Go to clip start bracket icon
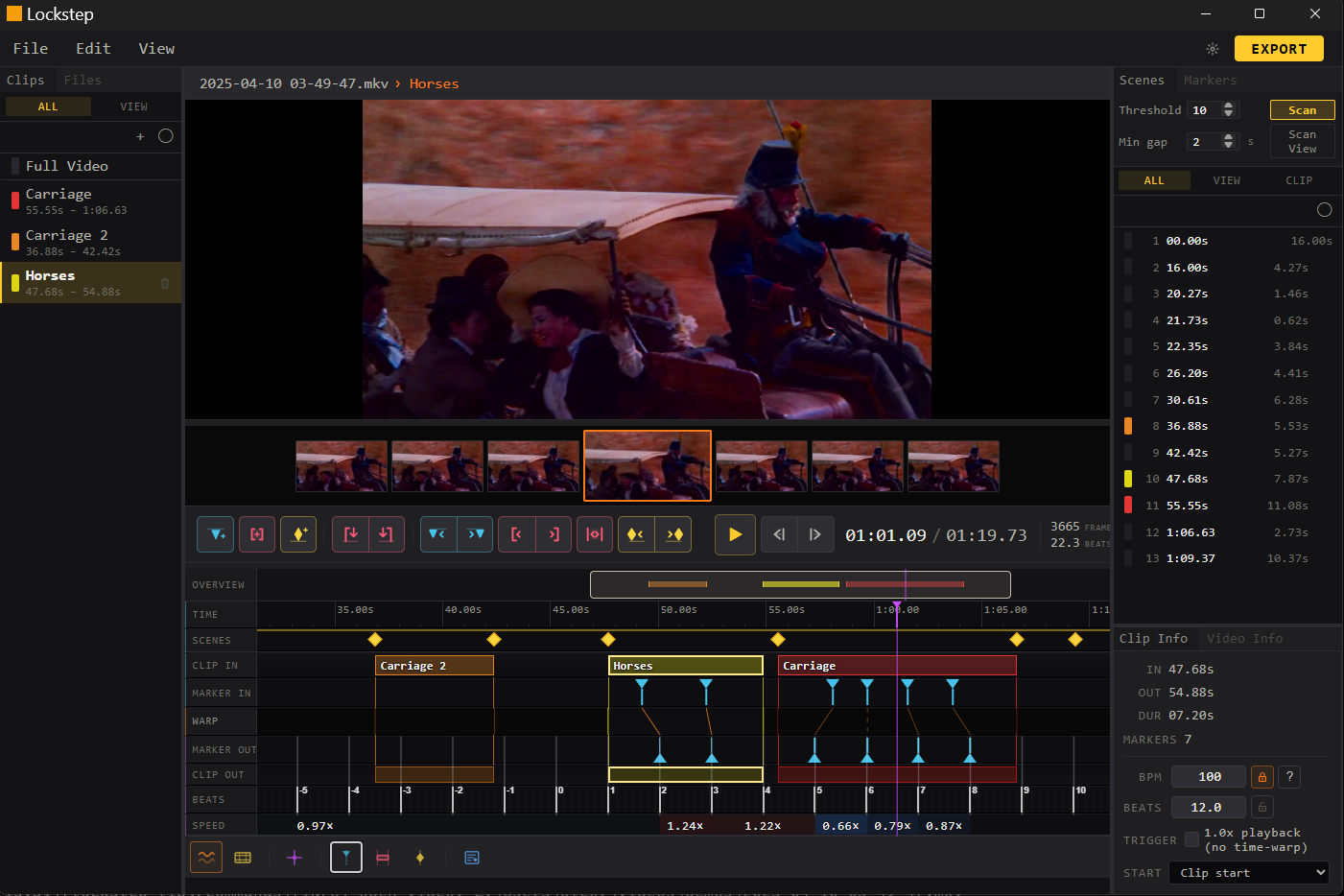Screen dimensions: 1344x896 517,534
